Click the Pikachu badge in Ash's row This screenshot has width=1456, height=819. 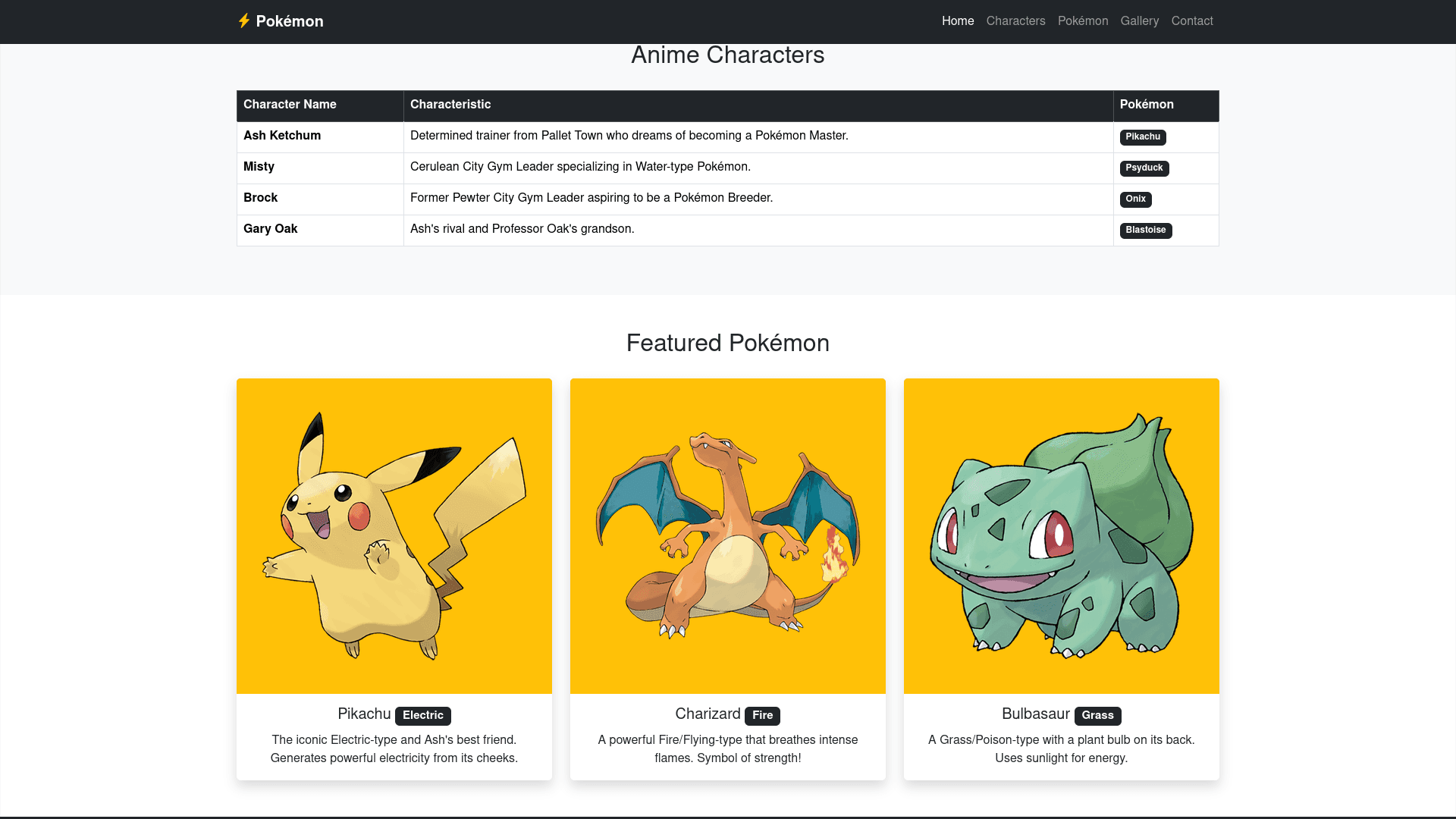1143,137
